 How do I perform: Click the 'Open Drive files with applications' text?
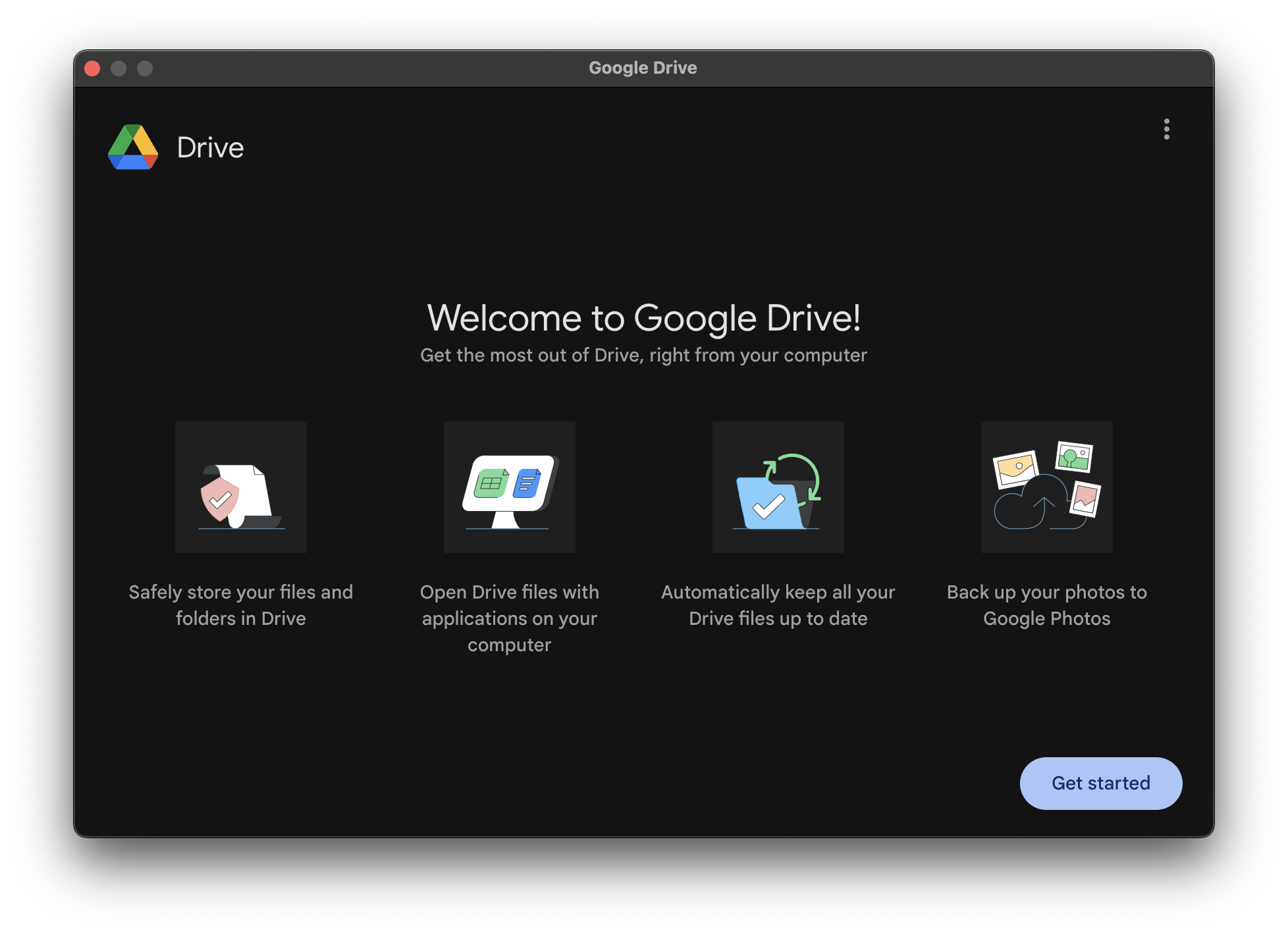click(x=510, y=618)
